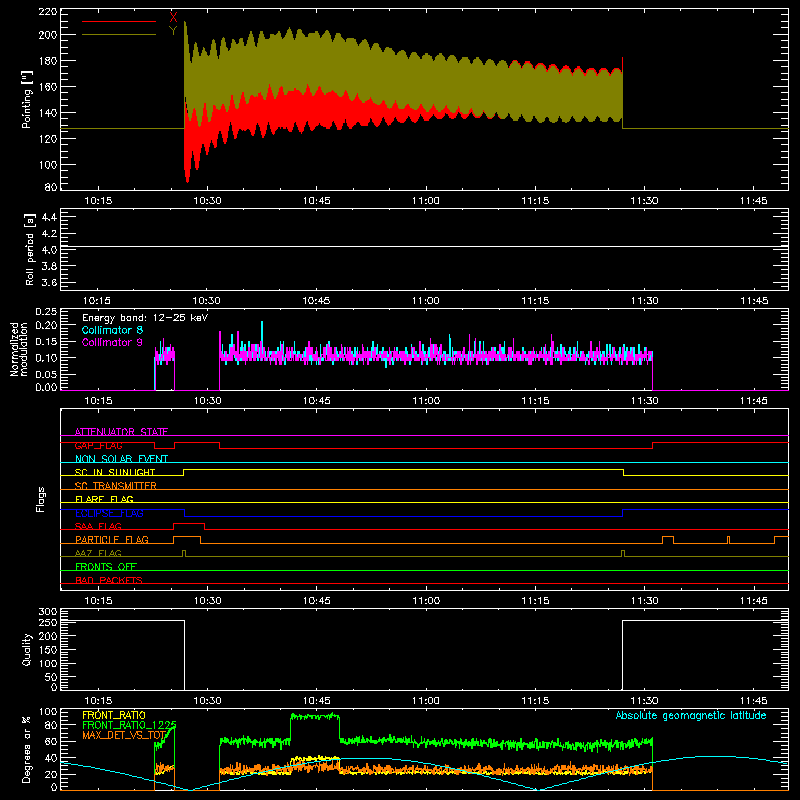Click the 'Normalized modulation' axis title
This screenshot has height=800, width=800.
(19, 349)
